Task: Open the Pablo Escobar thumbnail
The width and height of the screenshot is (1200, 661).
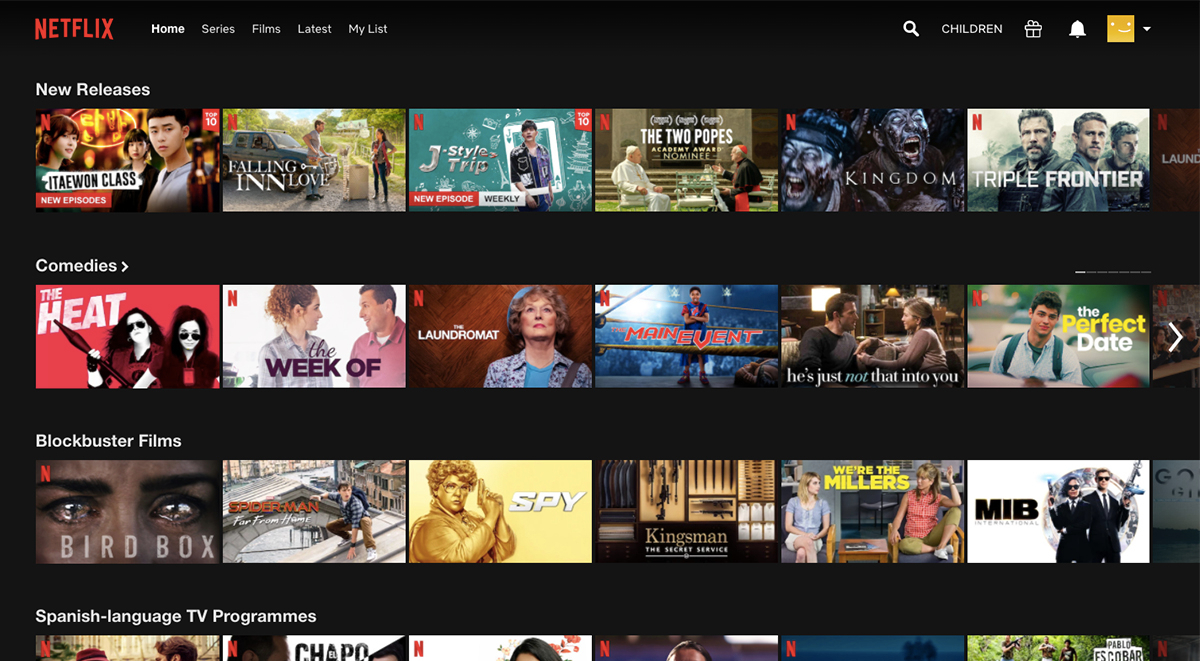Action: [1058, 648]
